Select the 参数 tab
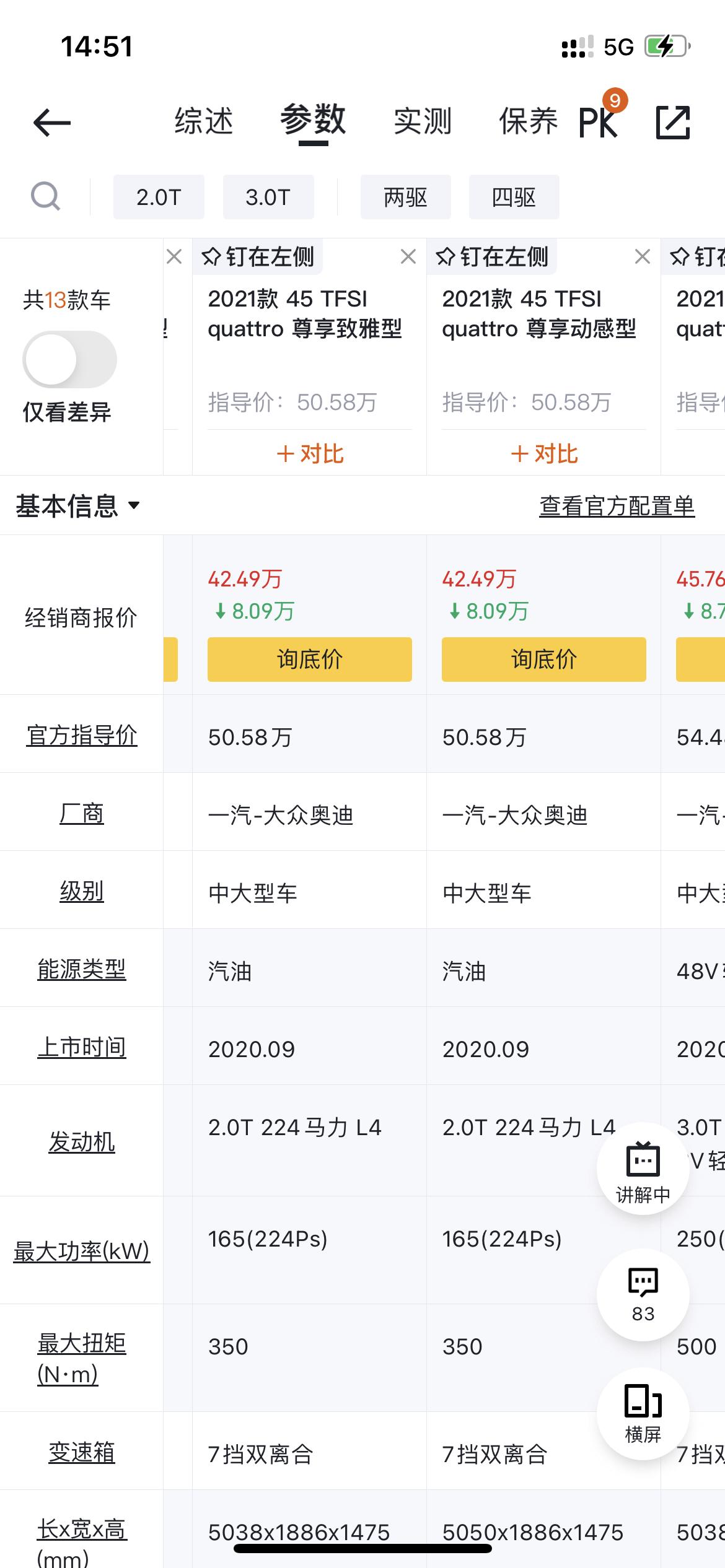 pyautogui.click(x=313, y=120)
